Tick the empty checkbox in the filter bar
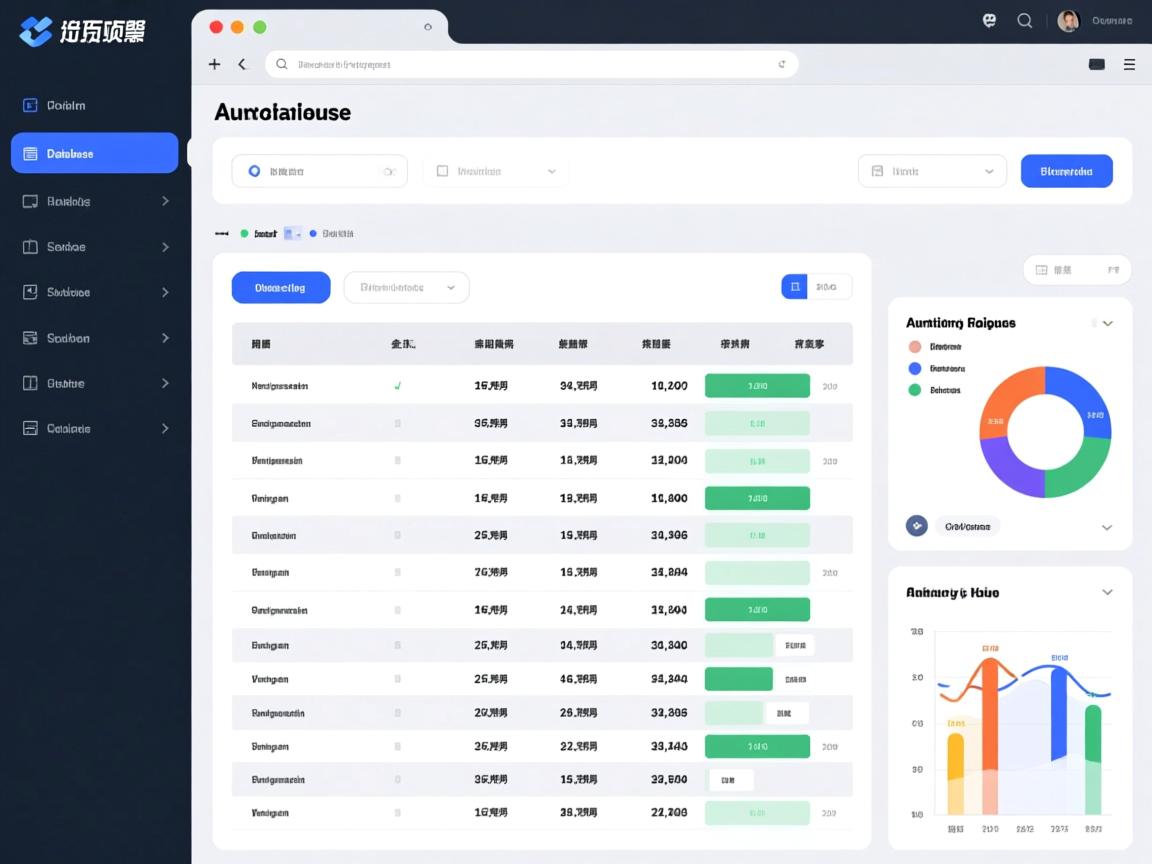 click(442, 171)
